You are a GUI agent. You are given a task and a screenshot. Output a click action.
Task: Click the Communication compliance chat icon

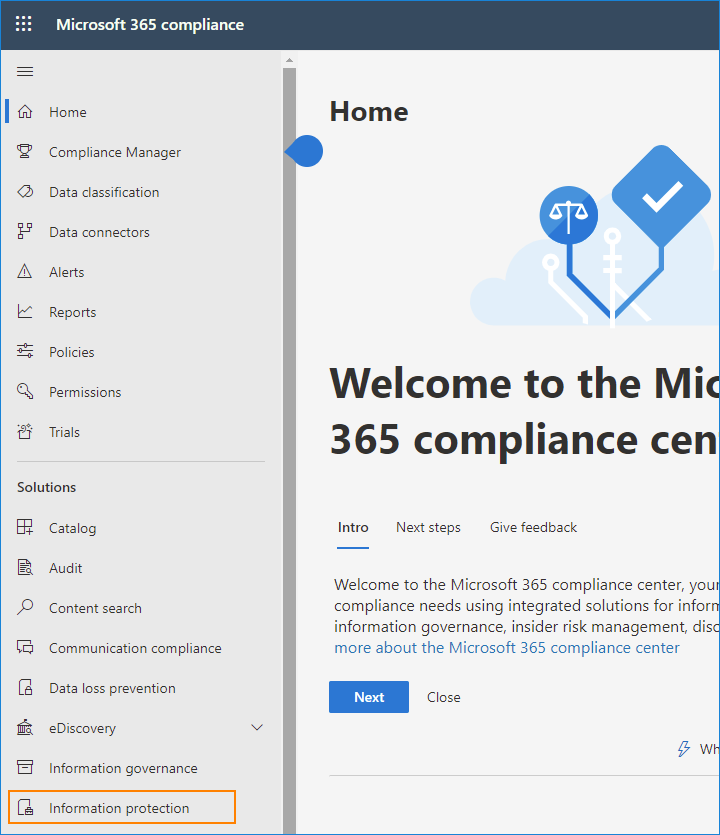coord(25,648)
